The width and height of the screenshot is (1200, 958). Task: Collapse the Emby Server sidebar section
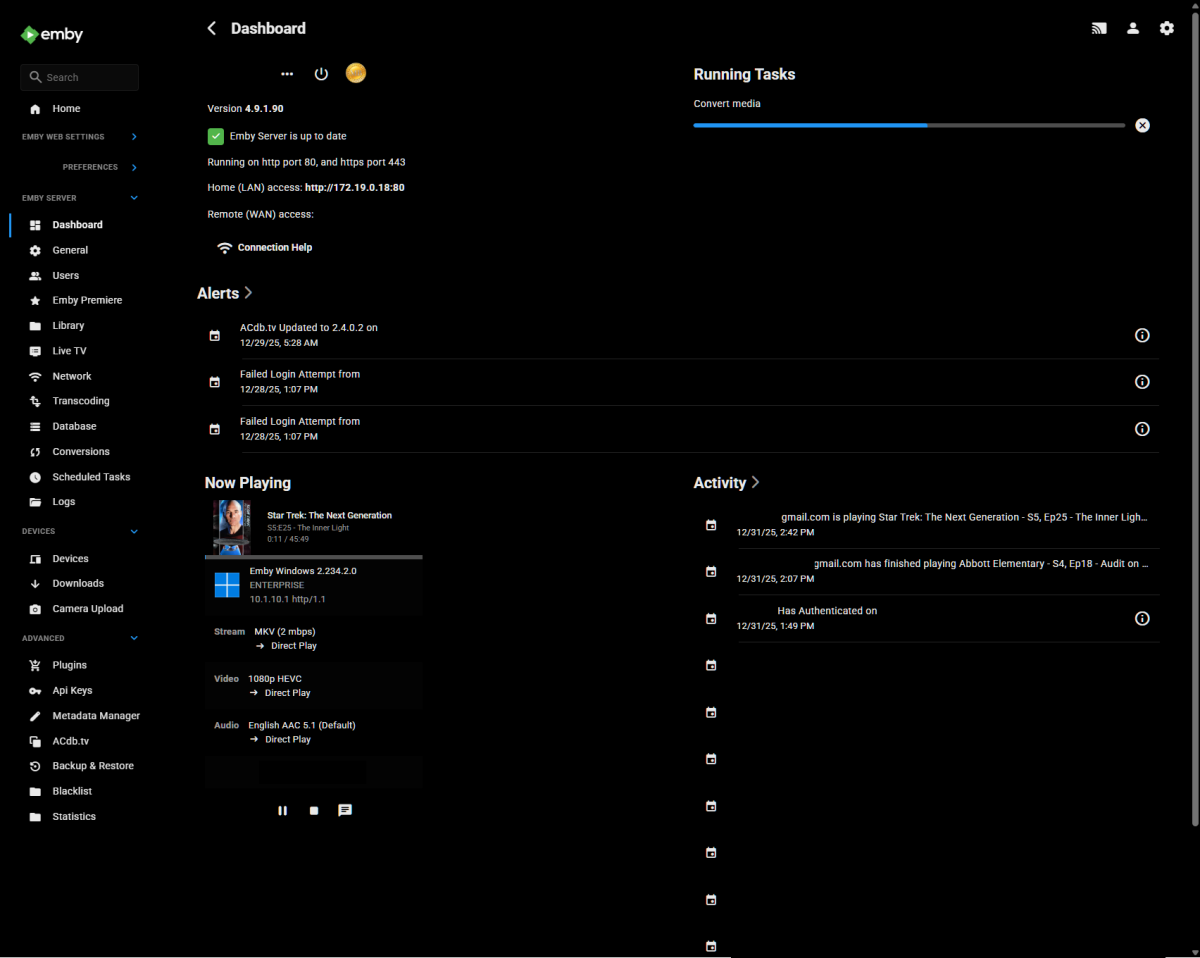[x=134, y=198]
